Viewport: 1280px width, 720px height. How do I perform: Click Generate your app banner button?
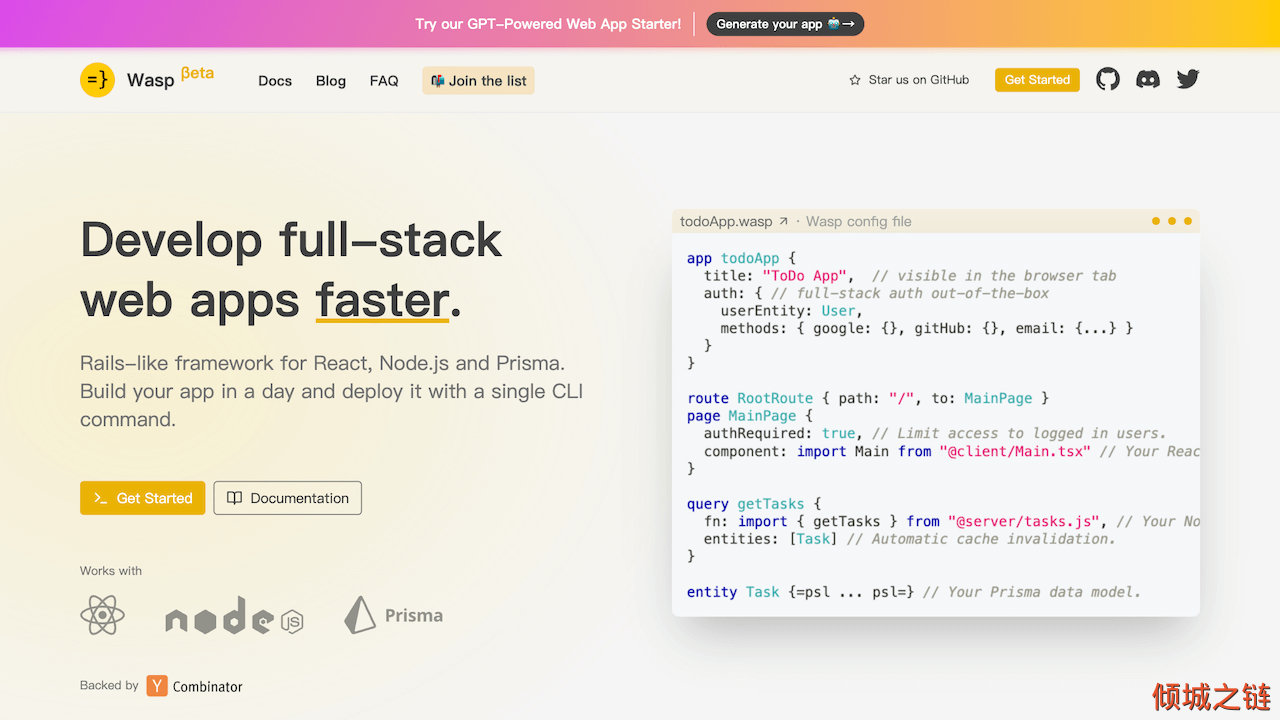coord(785,24)
